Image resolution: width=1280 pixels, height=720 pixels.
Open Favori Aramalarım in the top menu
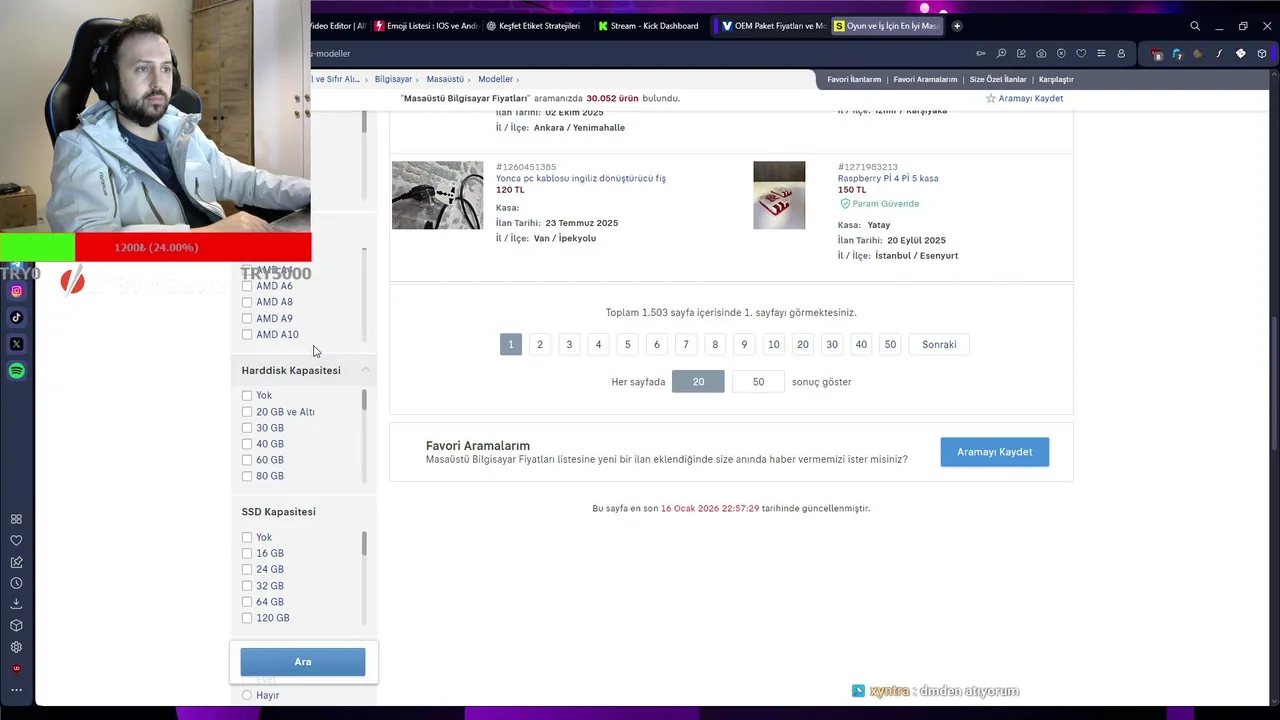(925, 79)
